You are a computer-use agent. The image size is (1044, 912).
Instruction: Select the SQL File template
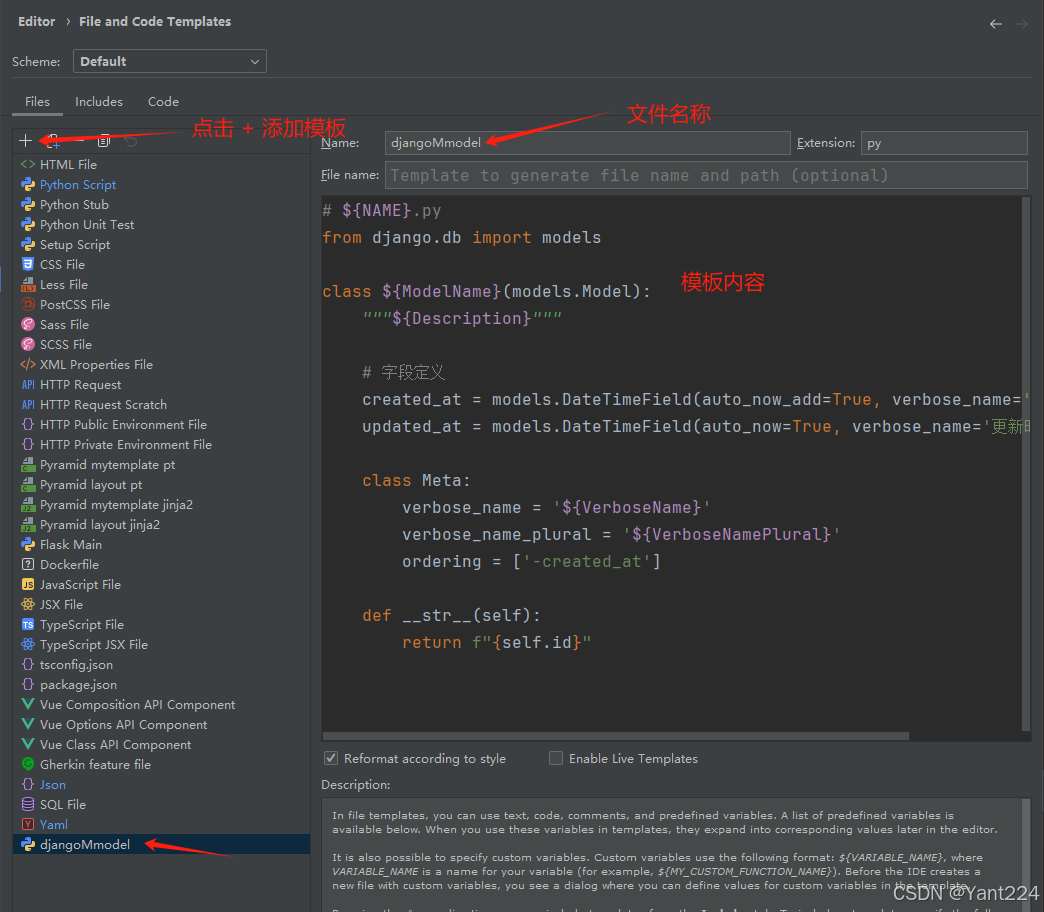click(x=161, y=804)
